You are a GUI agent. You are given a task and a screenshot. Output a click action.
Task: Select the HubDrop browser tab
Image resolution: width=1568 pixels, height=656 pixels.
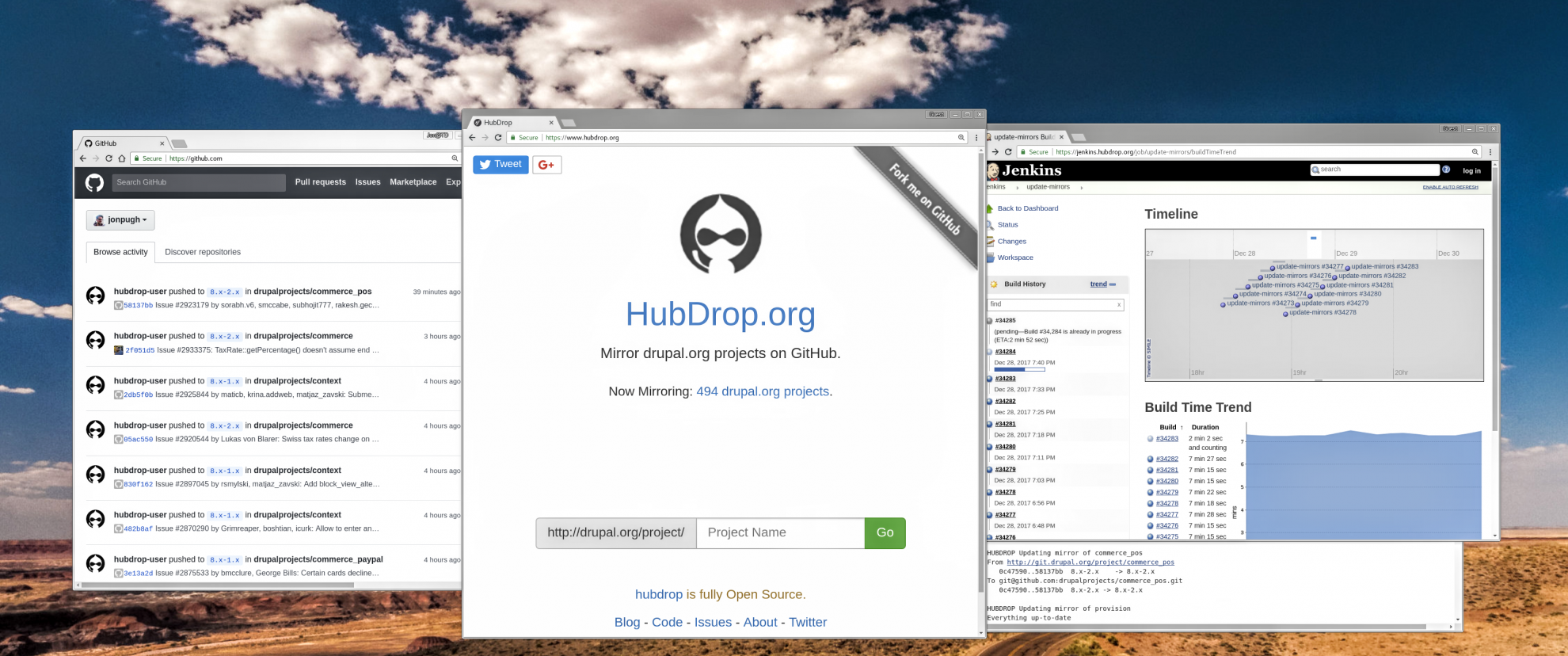point(512,123)
